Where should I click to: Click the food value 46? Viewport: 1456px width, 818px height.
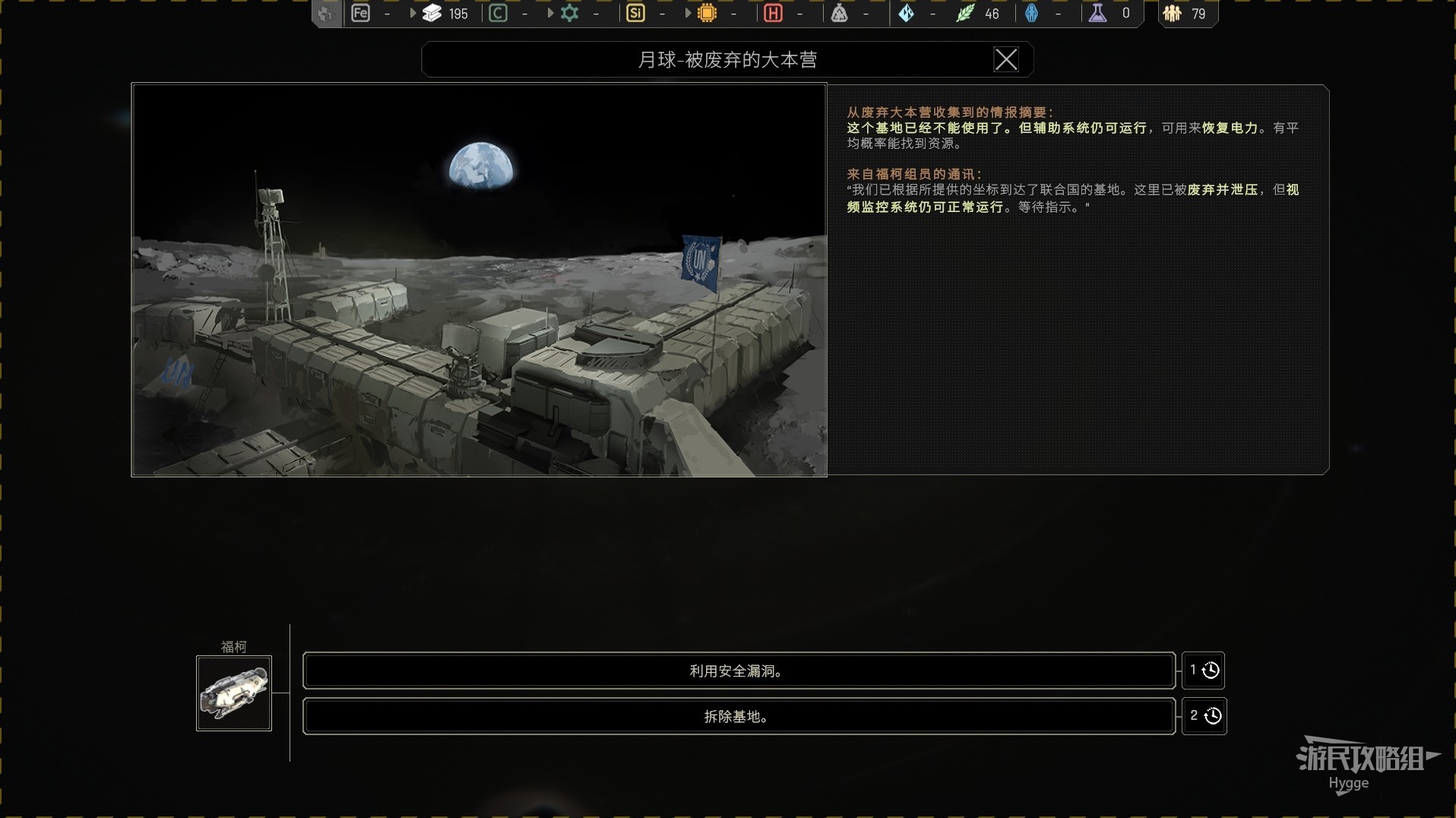click(x=992, y=14)
